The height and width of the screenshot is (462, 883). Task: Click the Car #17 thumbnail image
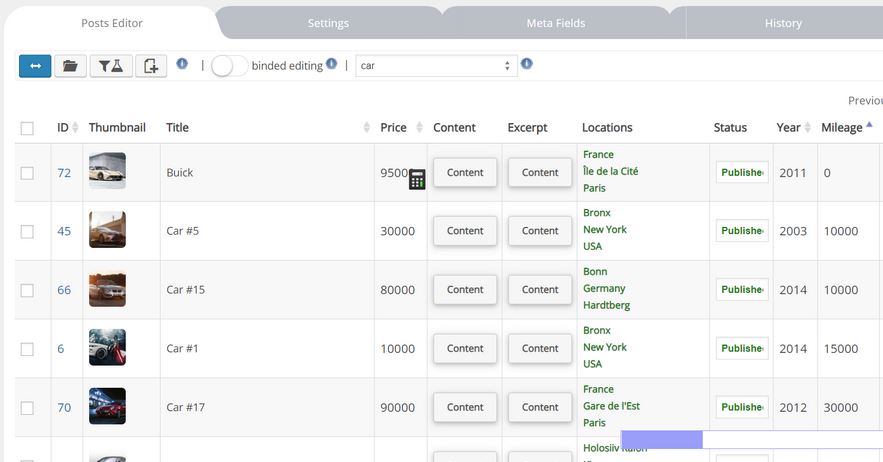[x=108, y=406]
